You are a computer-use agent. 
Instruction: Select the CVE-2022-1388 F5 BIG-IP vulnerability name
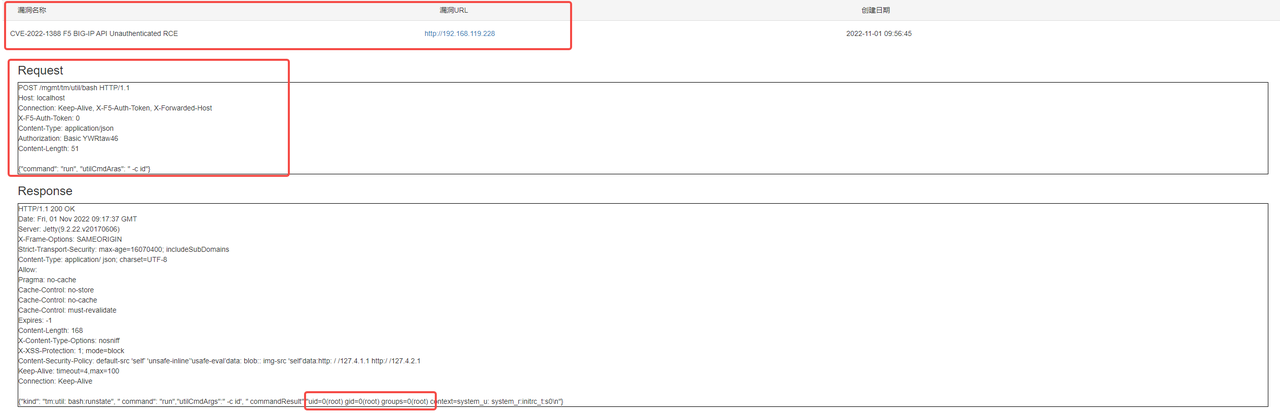click(x=94, y=33)
